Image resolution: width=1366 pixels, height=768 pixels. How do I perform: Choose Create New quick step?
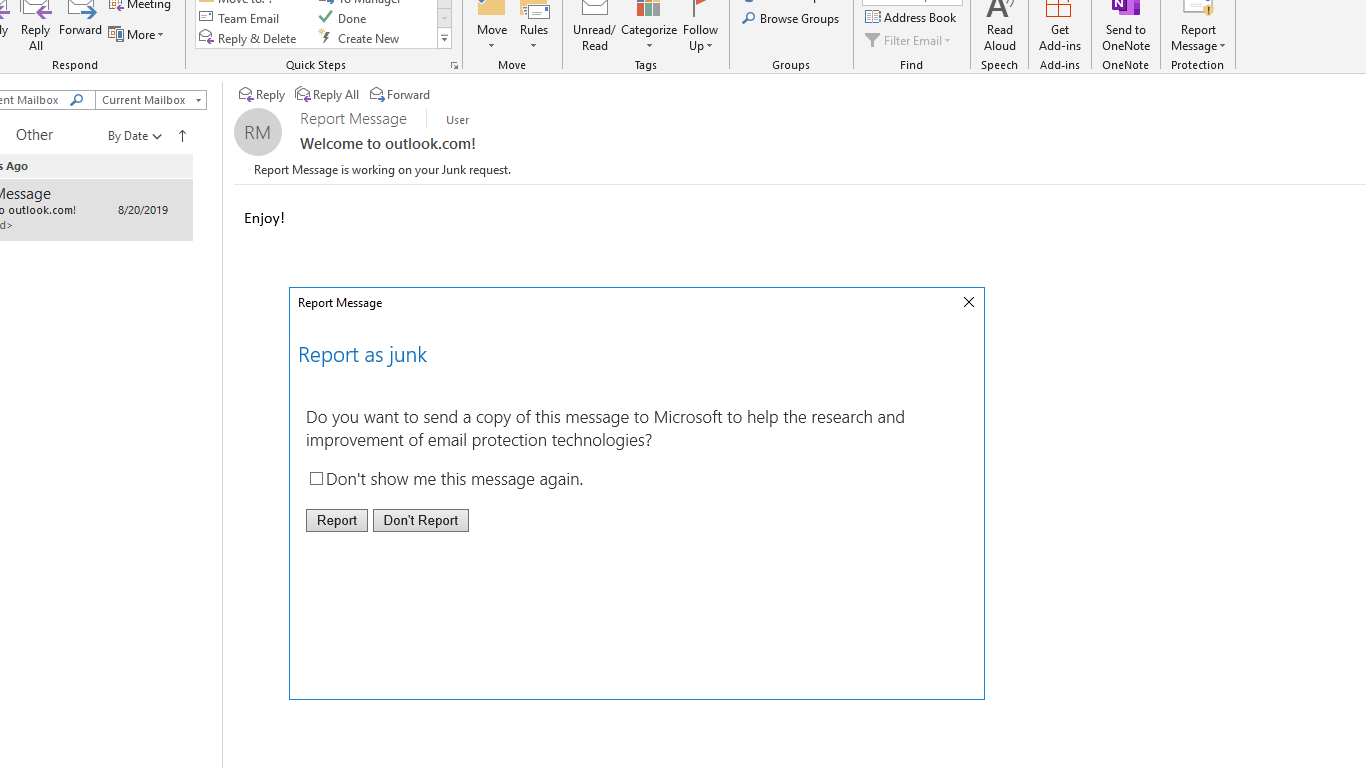pyautogui.click(x=360, y=39)
